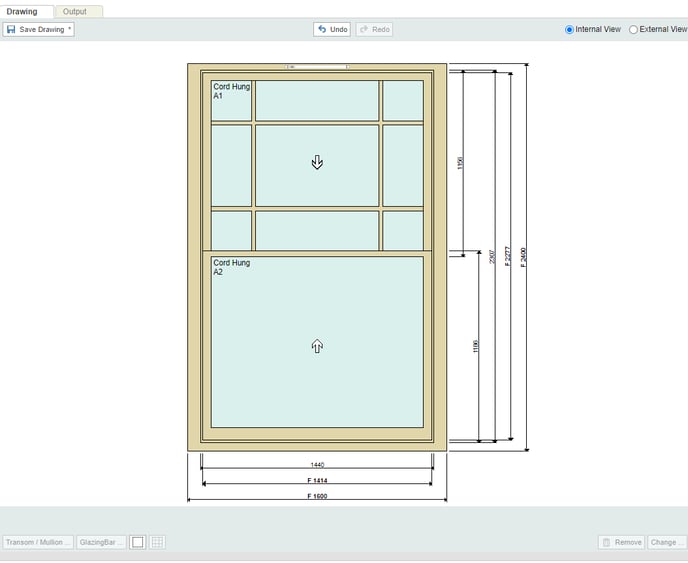Open the Transom / Mullion options
The image size is (688, 563).
[x=38, y=542]
